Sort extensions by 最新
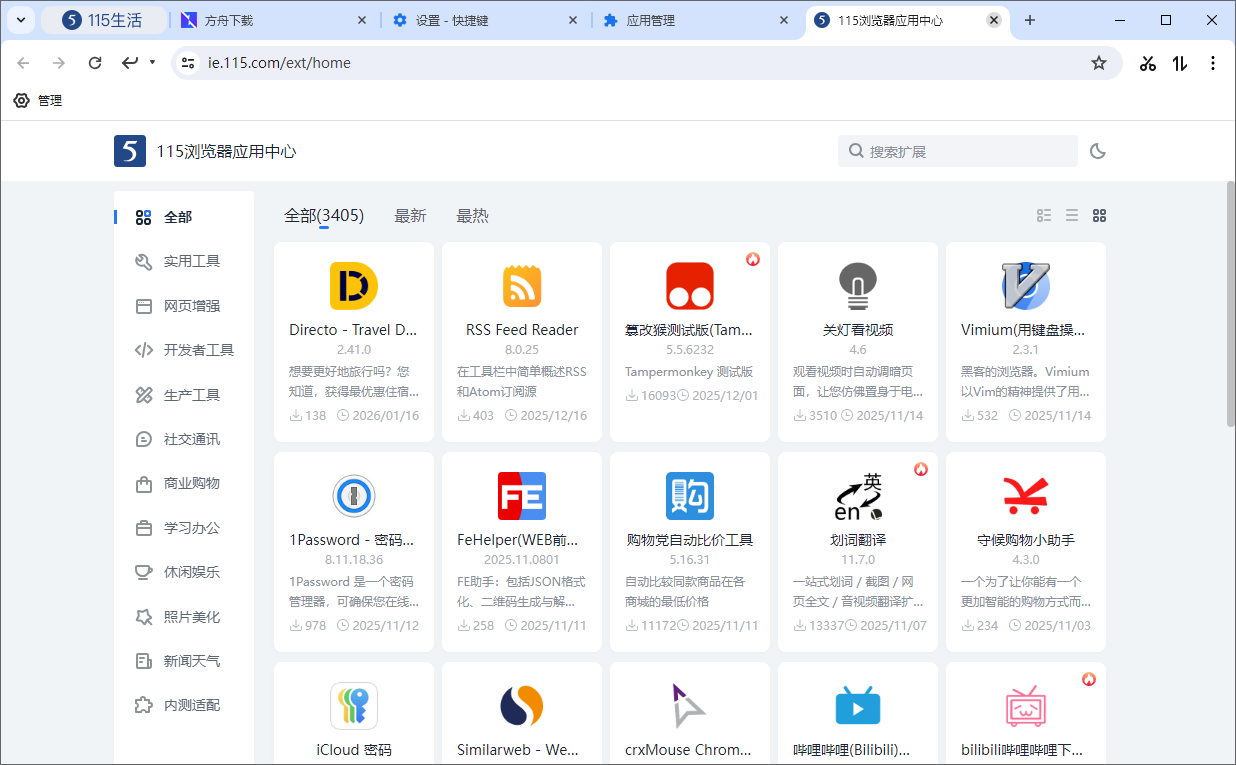1236x765 pixels. (x=410, y=215)
